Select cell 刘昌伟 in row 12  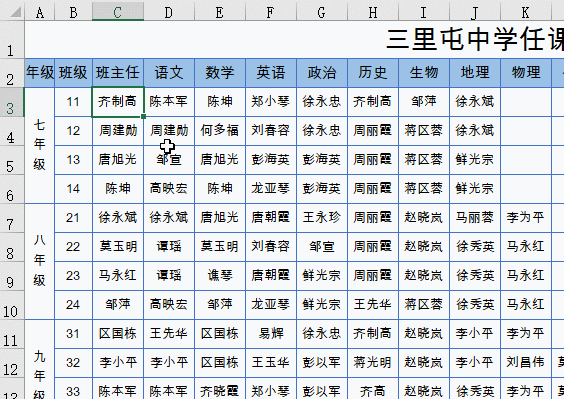(526, 362)
